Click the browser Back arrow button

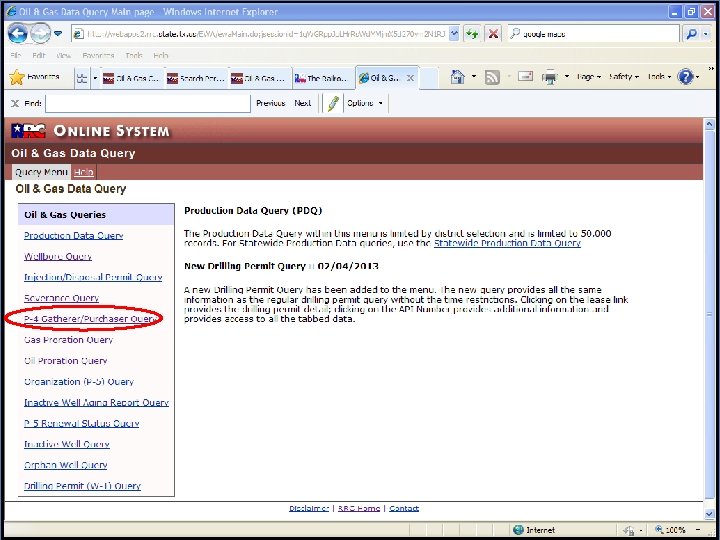[17, 34]
